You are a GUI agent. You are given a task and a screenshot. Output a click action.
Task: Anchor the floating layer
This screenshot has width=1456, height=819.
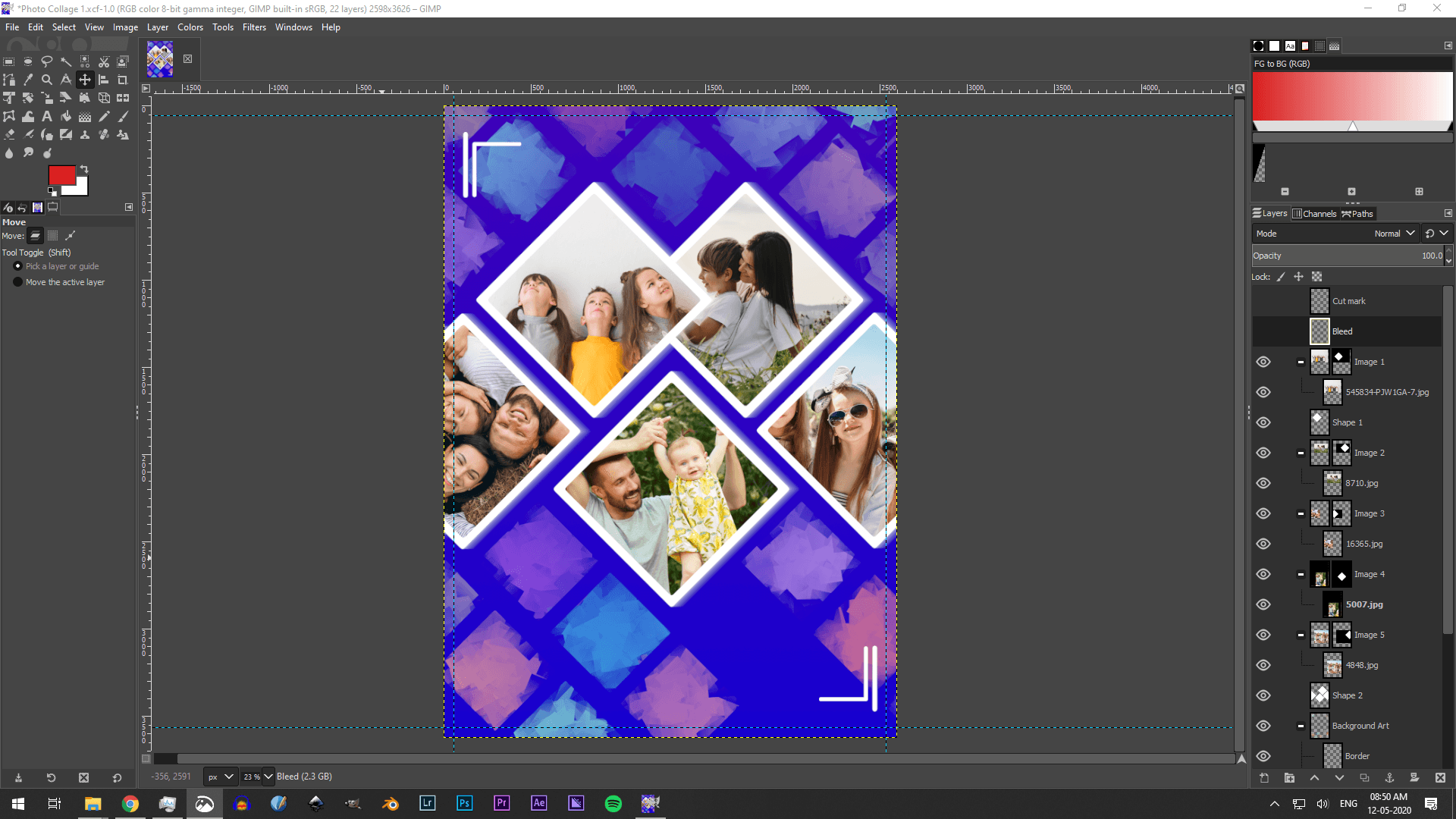tap(1391, 778)
